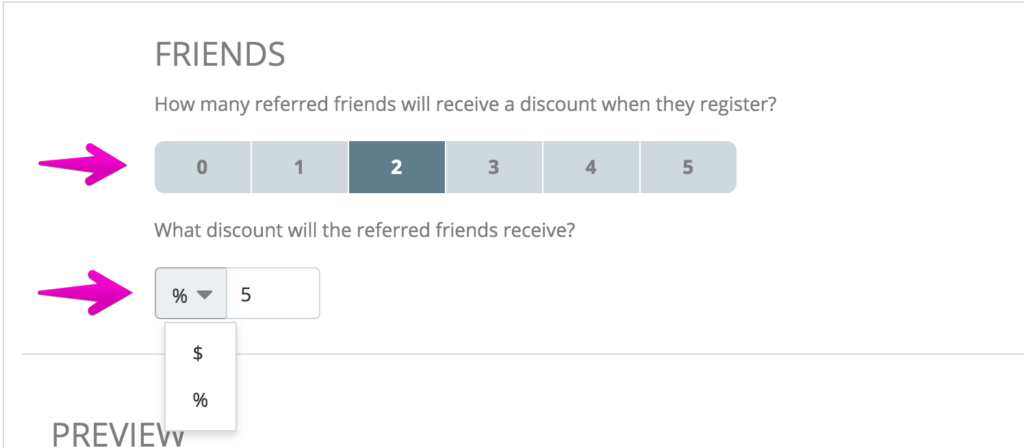The width and height of the screenshot is (1024, 448).
Task: Focus the discount value field showing 5
Action: click(x=273, y=293)
